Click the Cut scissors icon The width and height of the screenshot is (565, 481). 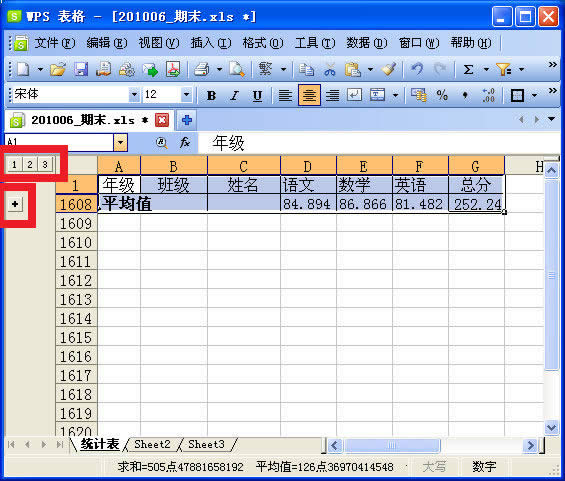tap(329, 69)
